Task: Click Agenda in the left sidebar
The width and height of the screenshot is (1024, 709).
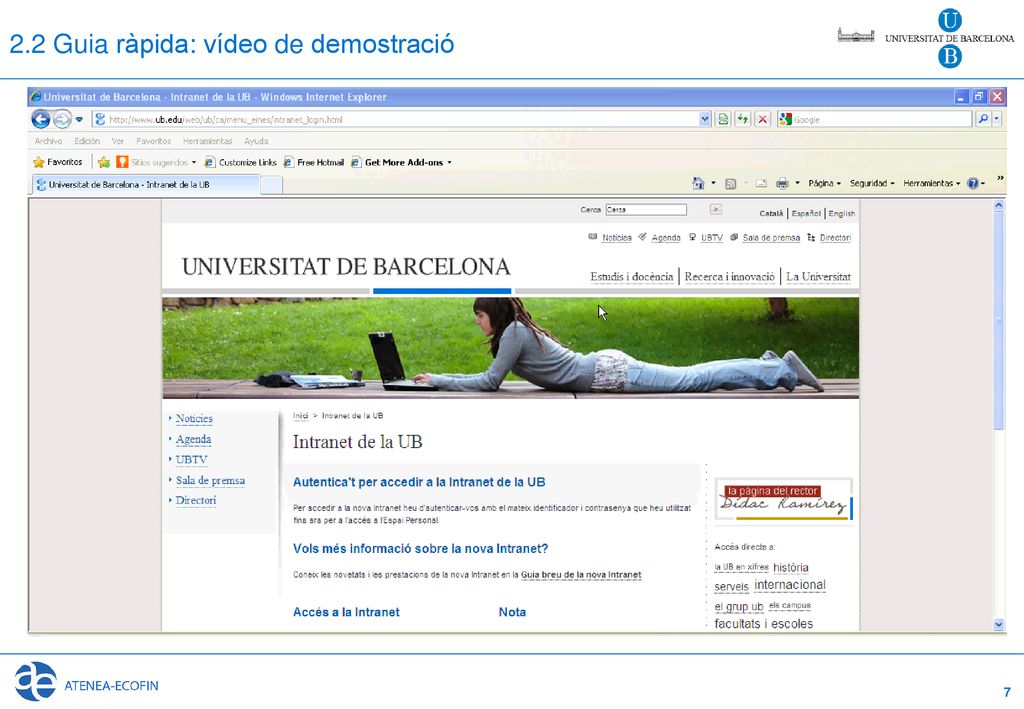Action: pyautogui.click(x=193, y=439)
